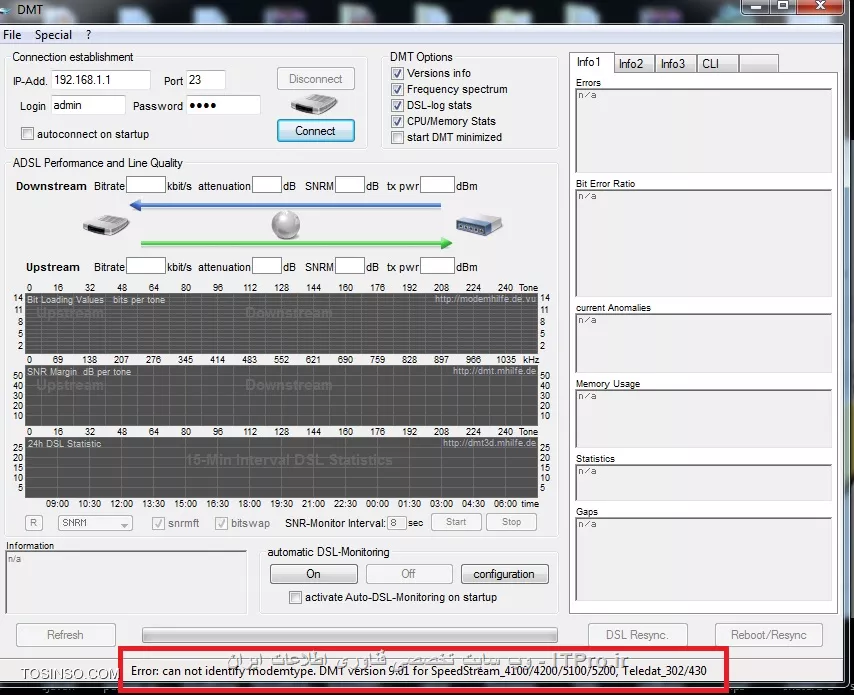This screenshot has height=695, width=854.
Task: Open the ? help menu
Action: click(89, 35)
